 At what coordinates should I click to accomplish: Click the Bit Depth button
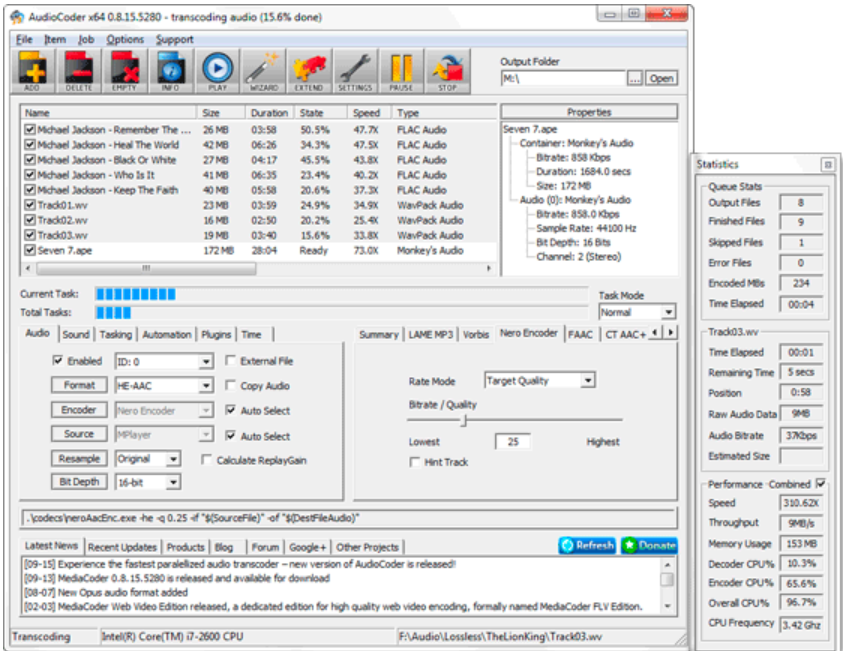(x=79, y=481)
